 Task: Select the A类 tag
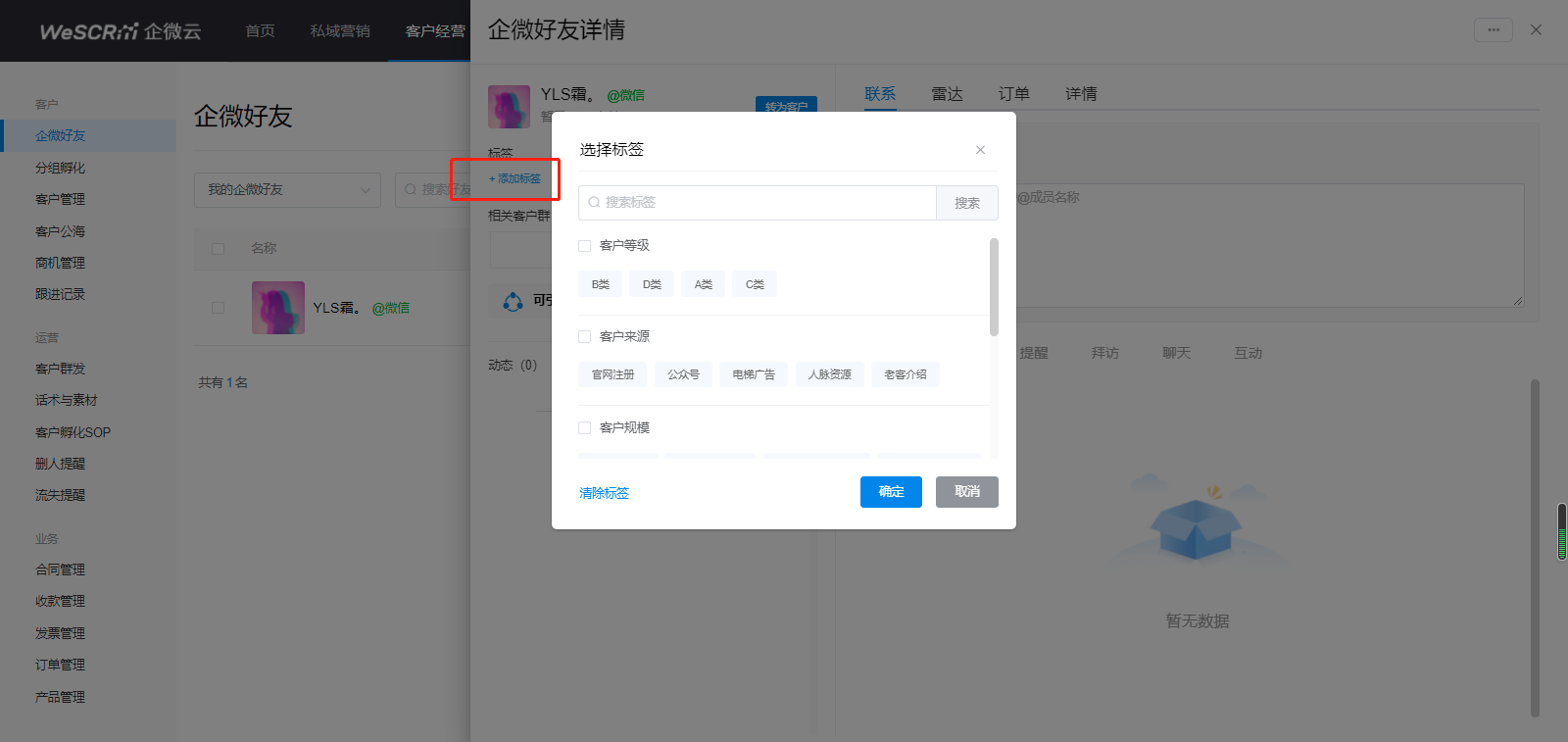point(703,284)
